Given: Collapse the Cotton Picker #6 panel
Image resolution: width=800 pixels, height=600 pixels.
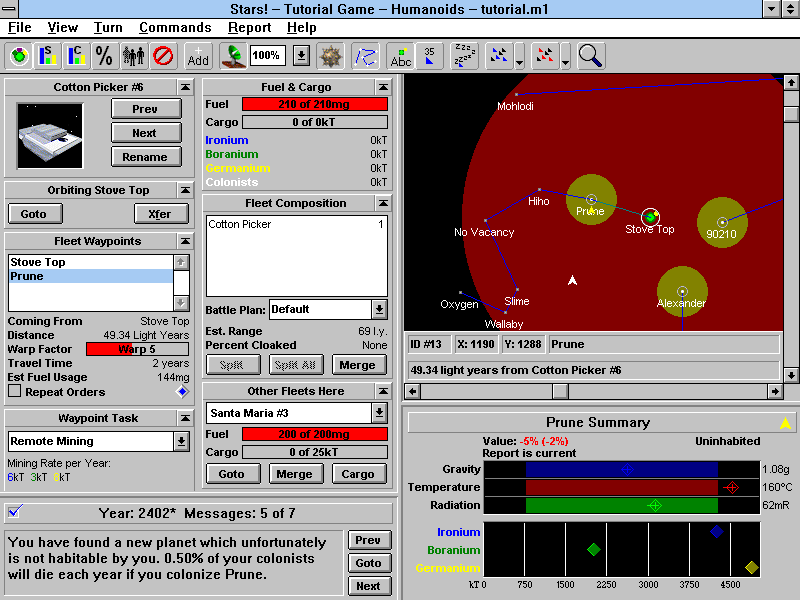Looking at the screenshot, I should pyautogui.click(x=186, y=87).
